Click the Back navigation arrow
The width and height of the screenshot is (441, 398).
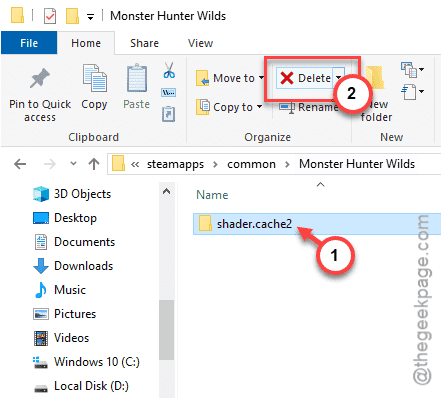[20, 164]
